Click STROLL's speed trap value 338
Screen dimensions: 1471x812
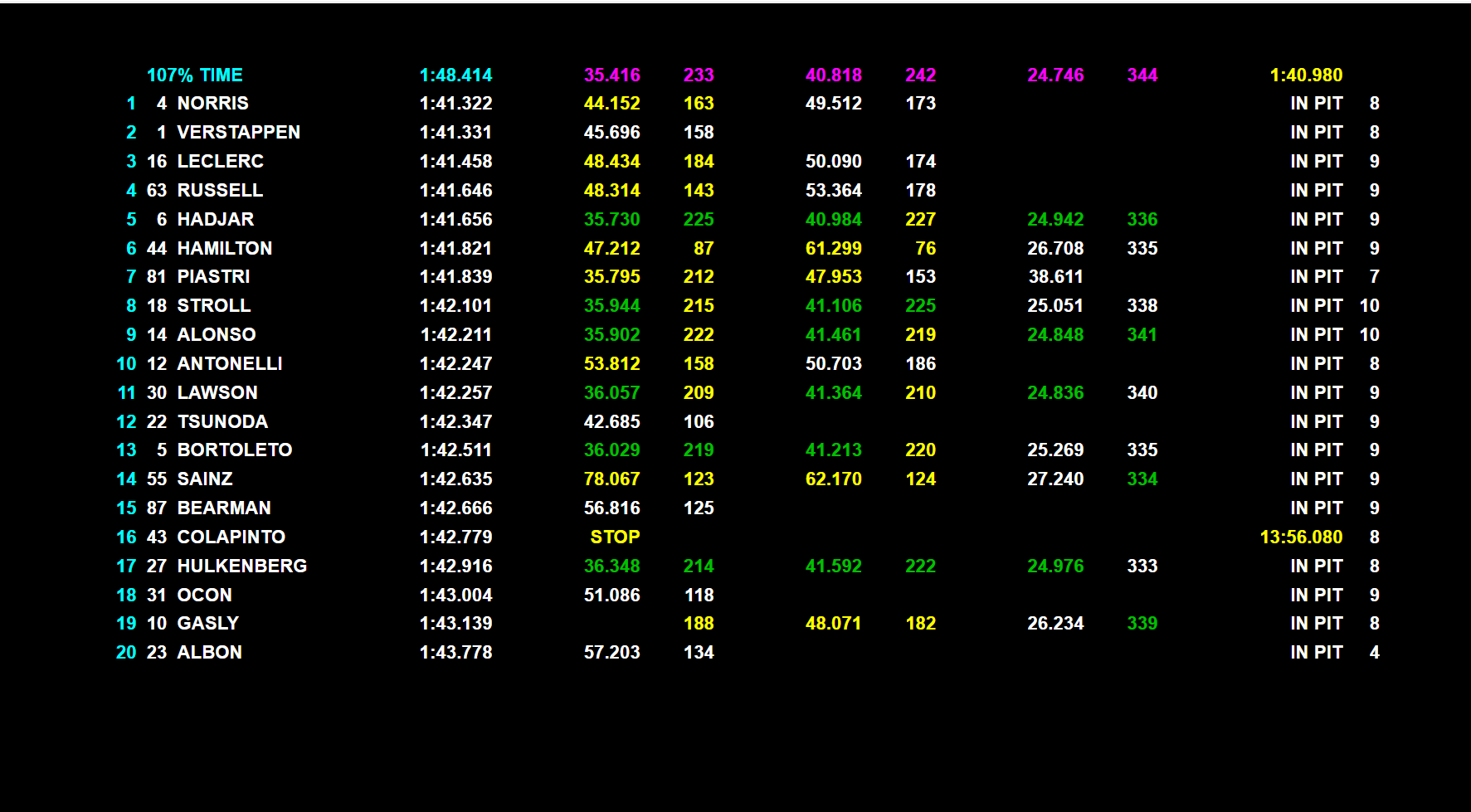(x=1142, y=306)
